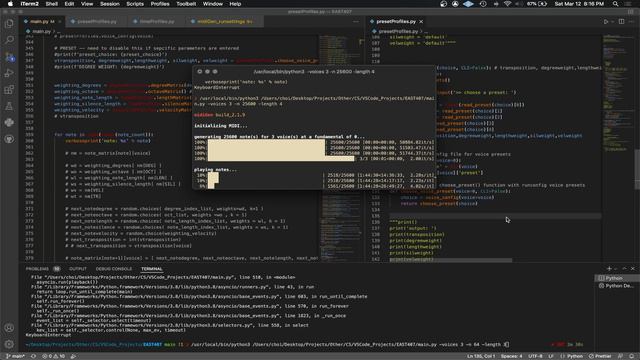640x360 pixels.
Task: Switch to presetProfiles.py tab in left group
Action: [96, 22]
